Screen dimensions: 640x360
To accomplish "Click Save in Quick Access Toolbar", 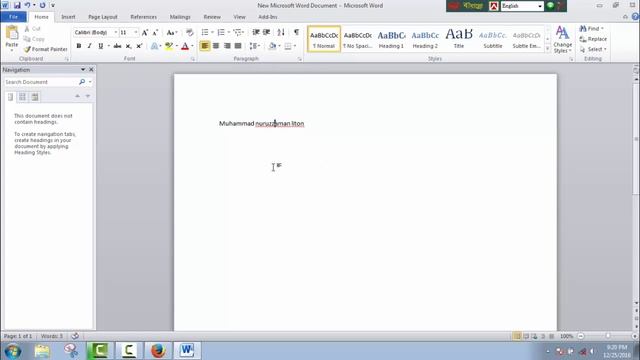I will click(17, 5).
